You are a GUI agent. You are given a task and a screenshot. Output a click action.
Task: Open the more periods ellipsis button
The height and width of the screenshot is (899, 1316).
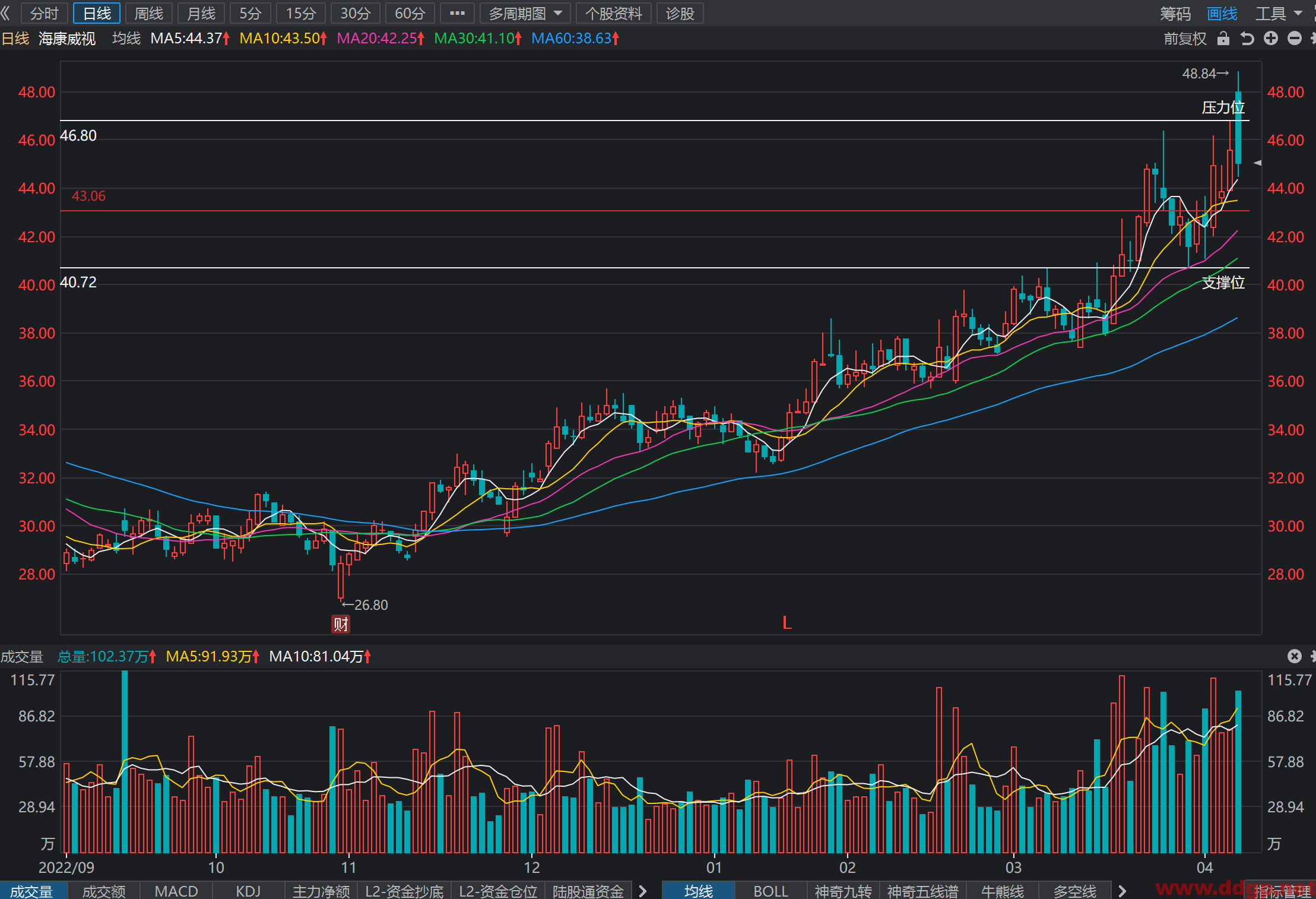[457, 13]
